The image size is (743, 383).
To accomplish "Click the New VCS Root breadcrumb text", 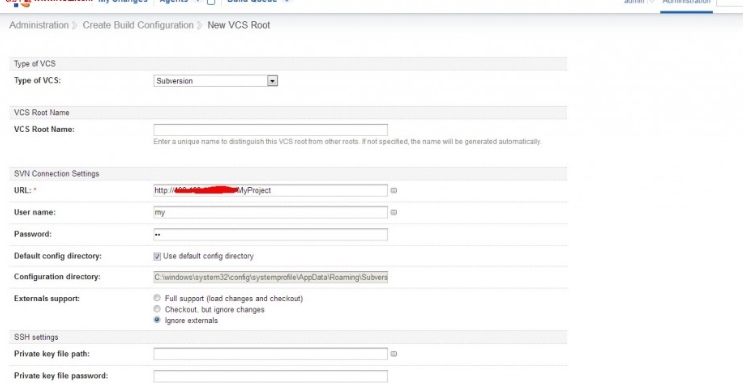I will pos(239,25).
